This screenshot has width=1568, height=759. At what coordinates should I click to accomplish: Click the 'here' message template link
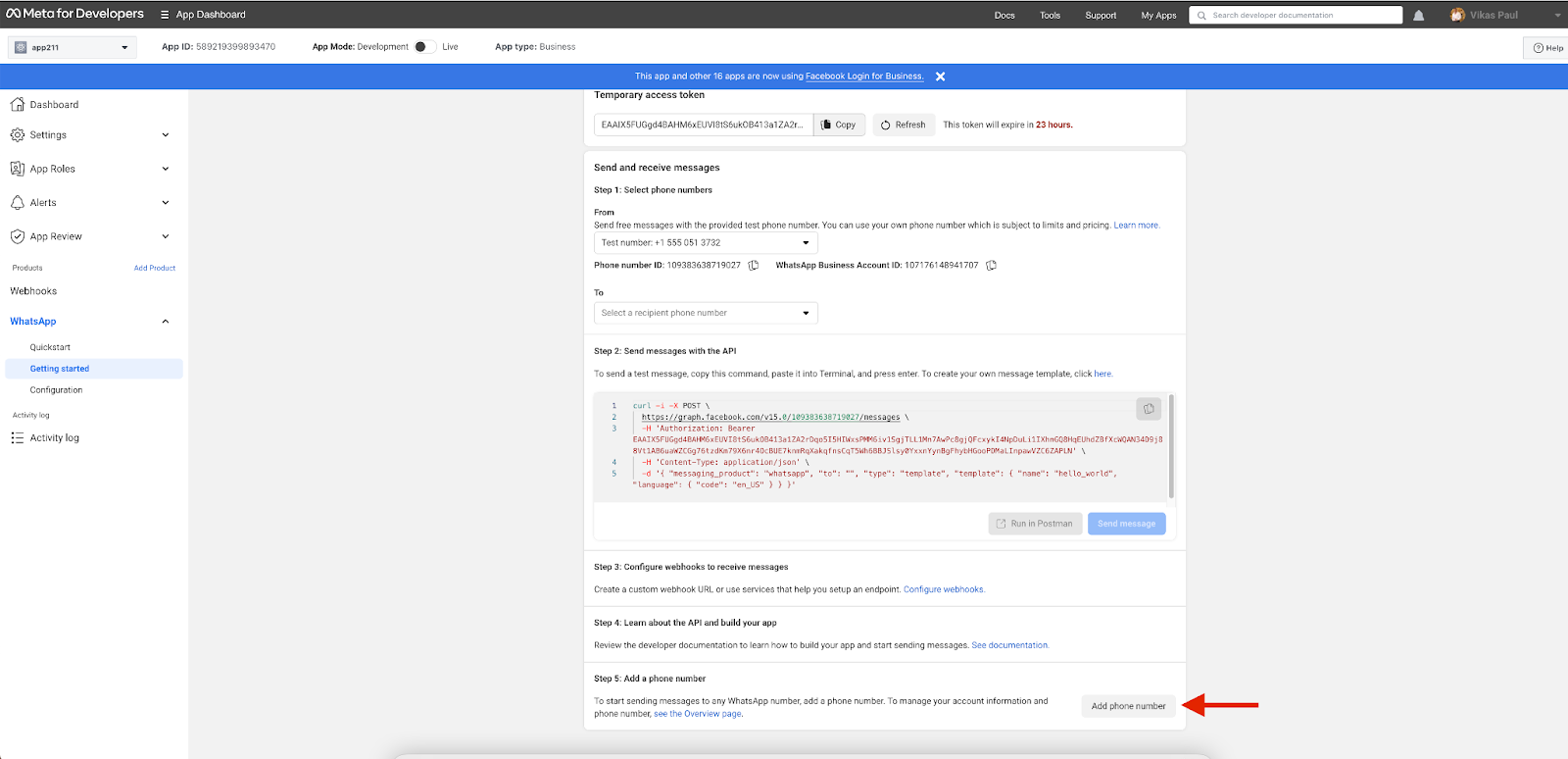click(x=1102, y=374)
